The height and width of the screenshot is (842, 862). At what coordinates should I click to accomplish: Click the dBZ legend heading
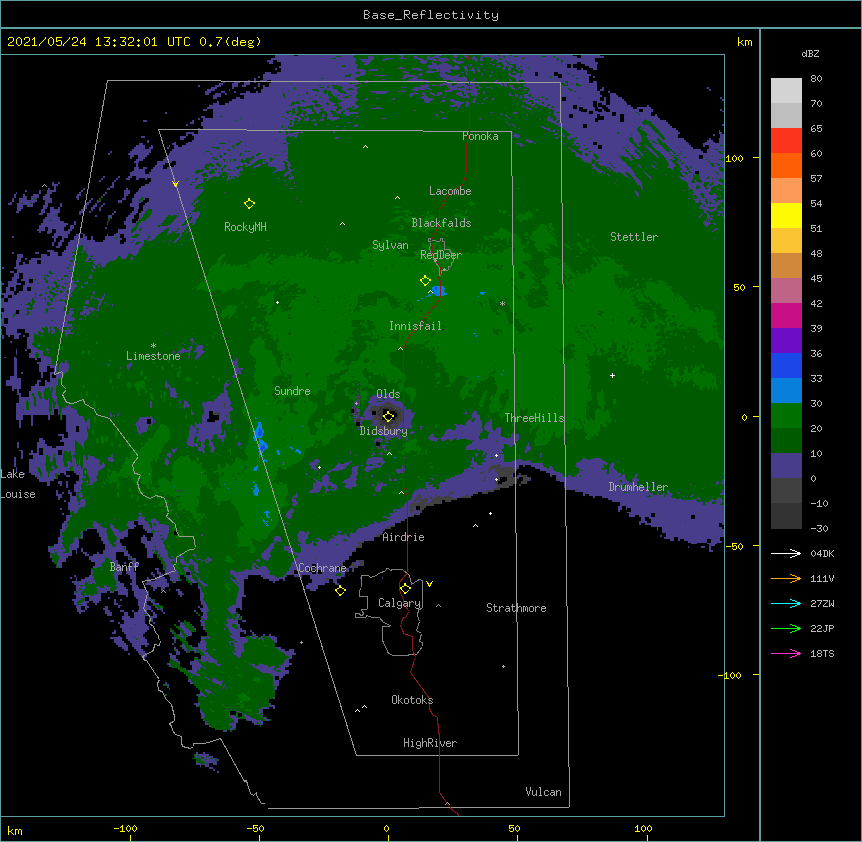(x=810, y=54)
